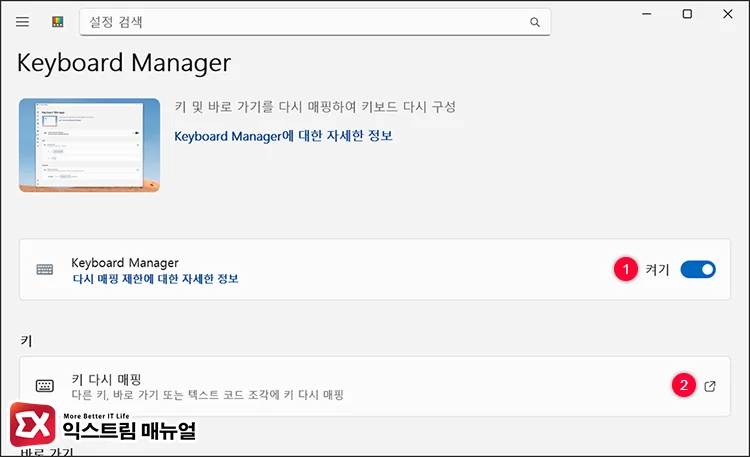Viewport: 750px width, 457px height.
Task: Open Keyboard Manager에 대한 자세한 정보 link
Action: pos(283,135)
